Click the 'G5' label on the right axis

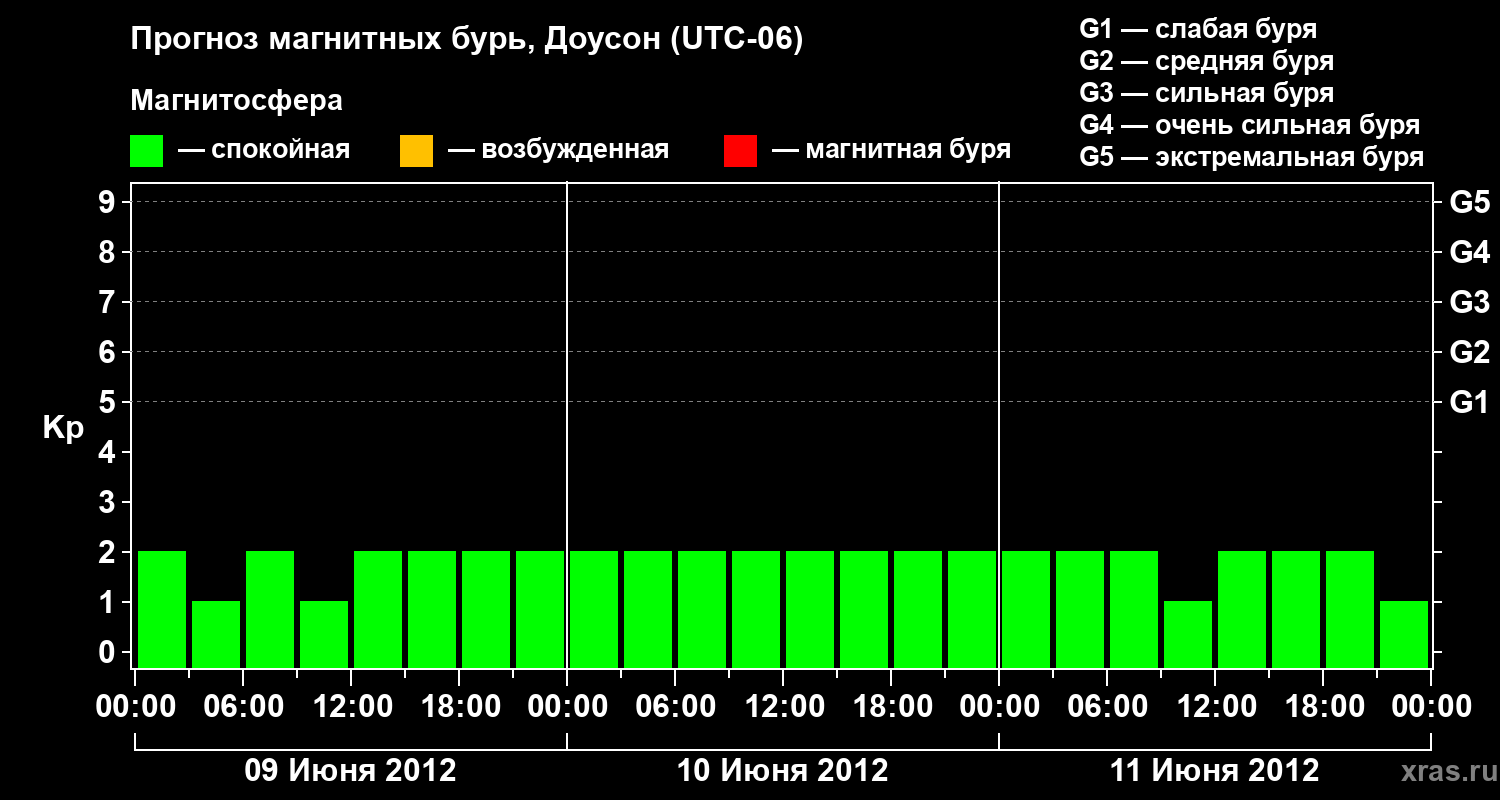click(1469, 203)
